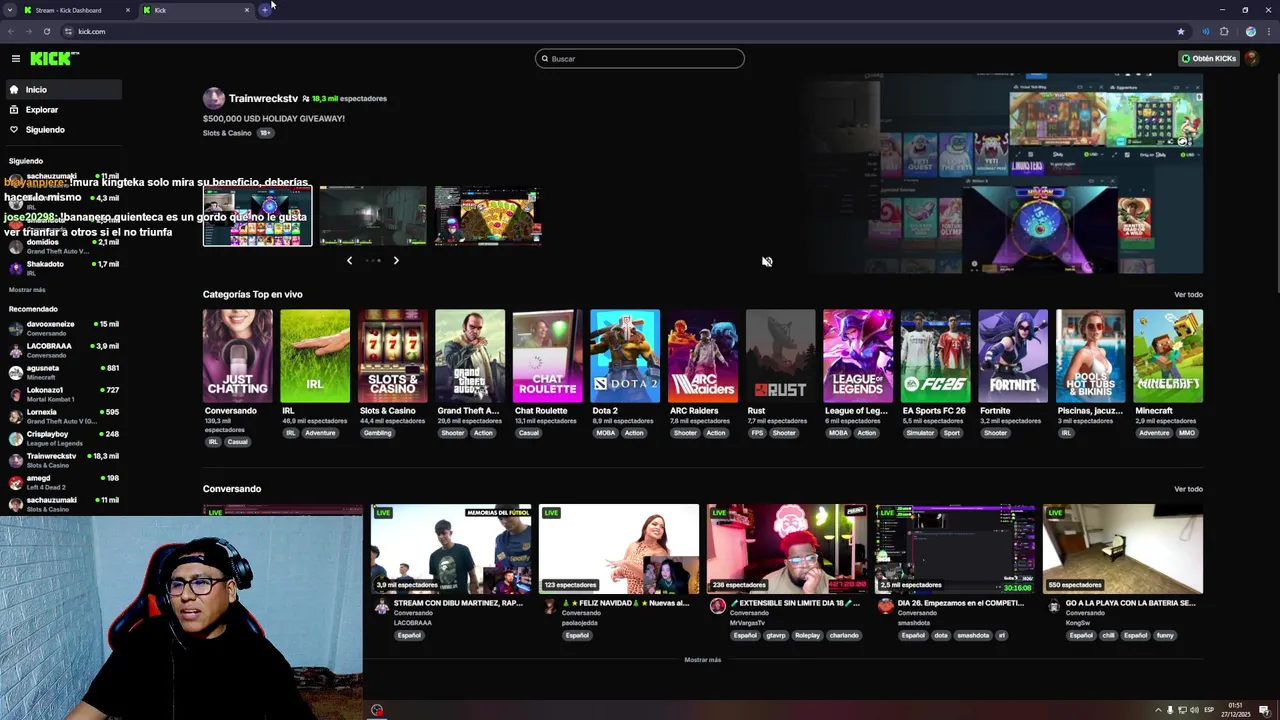
Task: Open the Dota 2 category card
Action: click(625, 356)
